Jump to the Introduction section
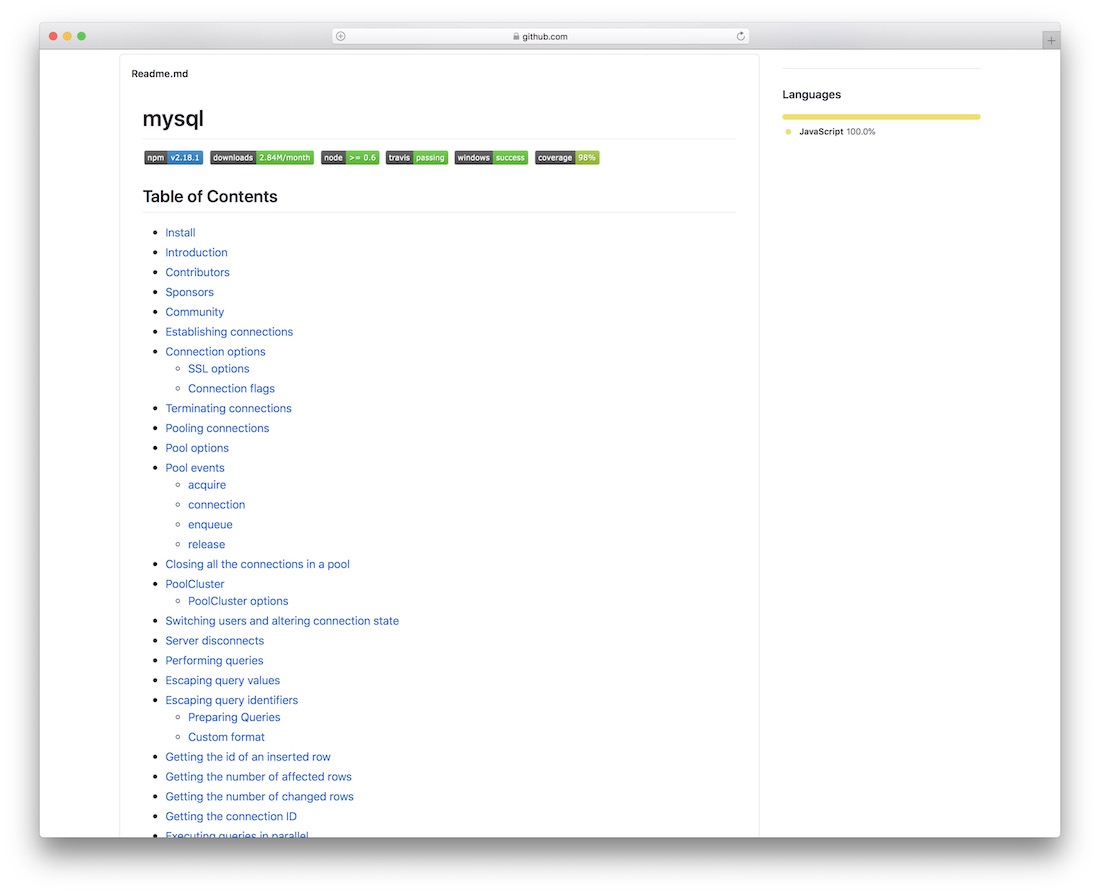Image resolution: width=1100 pixels, height=894 pixels. [x=196, y=253]
